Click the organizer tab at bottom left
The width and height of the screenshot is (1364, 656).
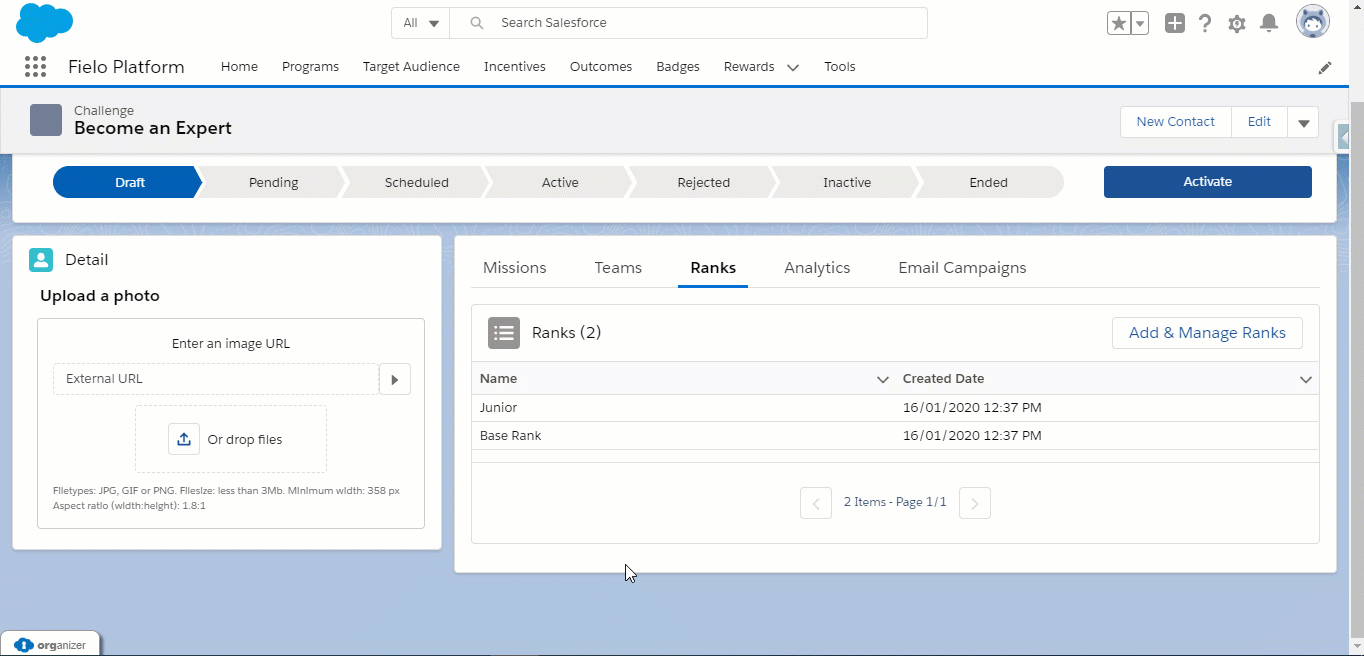coord(50,645)
